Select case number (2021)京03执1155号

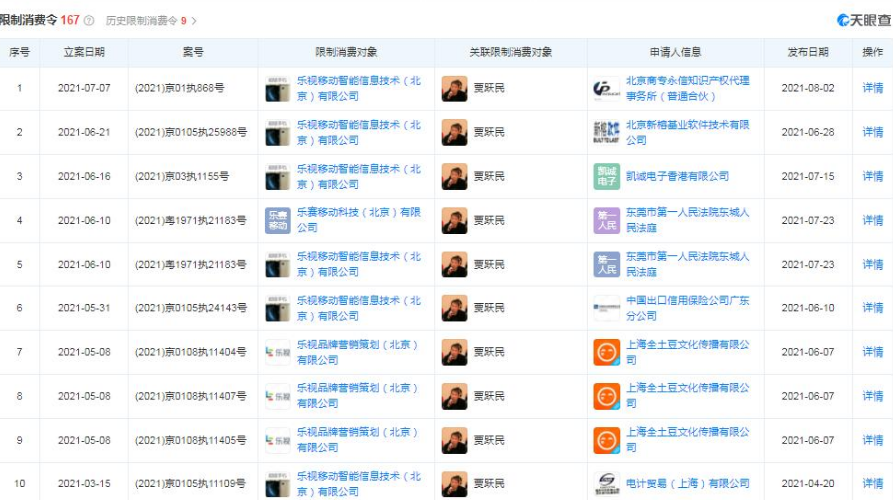pyautogui.click(x=182, y=177)
